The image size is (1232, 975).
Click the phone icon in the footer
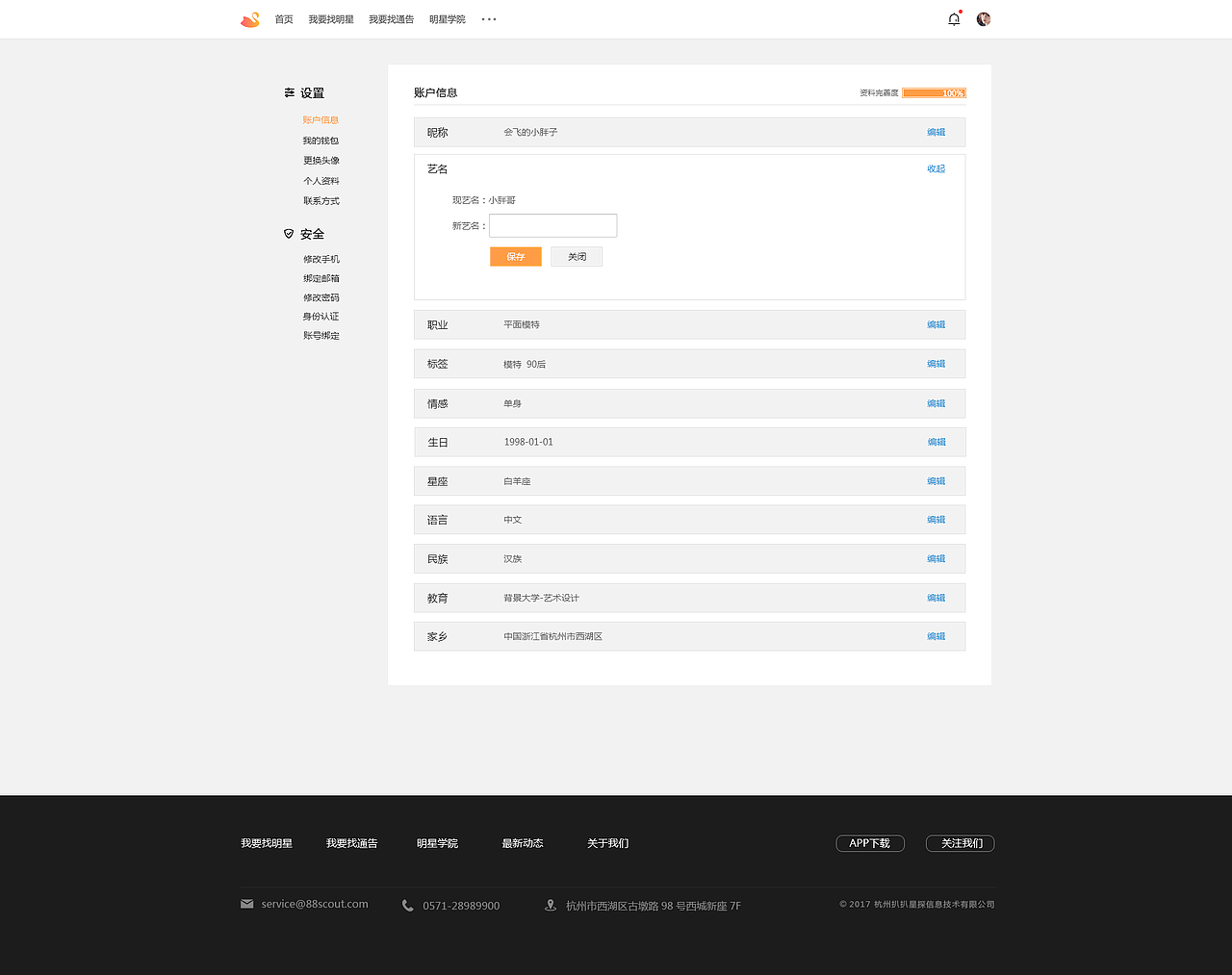click(408, 906)
